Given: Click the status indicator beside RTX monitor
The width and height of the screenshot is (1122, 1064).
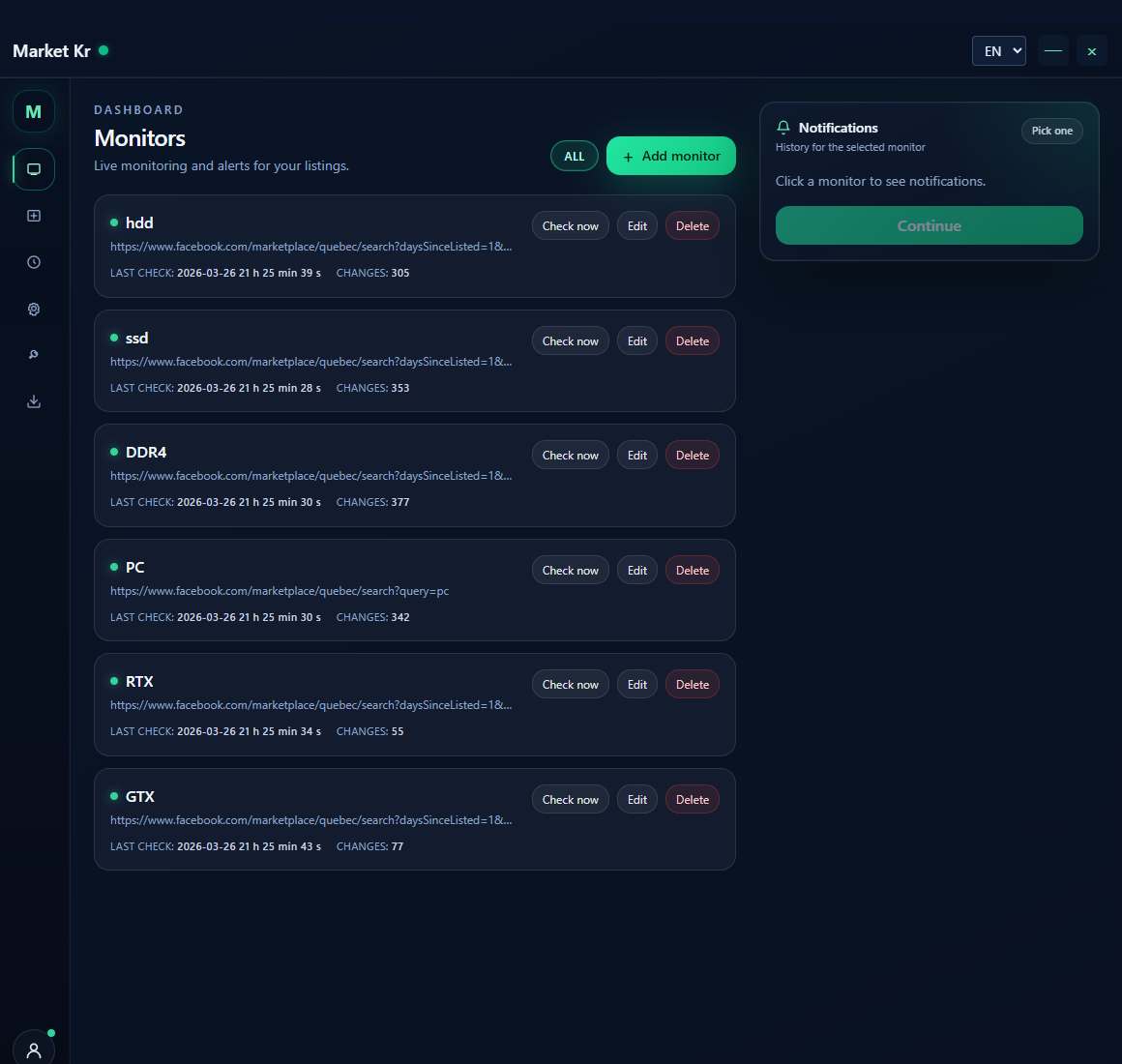Looking at the screenshot, I should coord(116,681).
